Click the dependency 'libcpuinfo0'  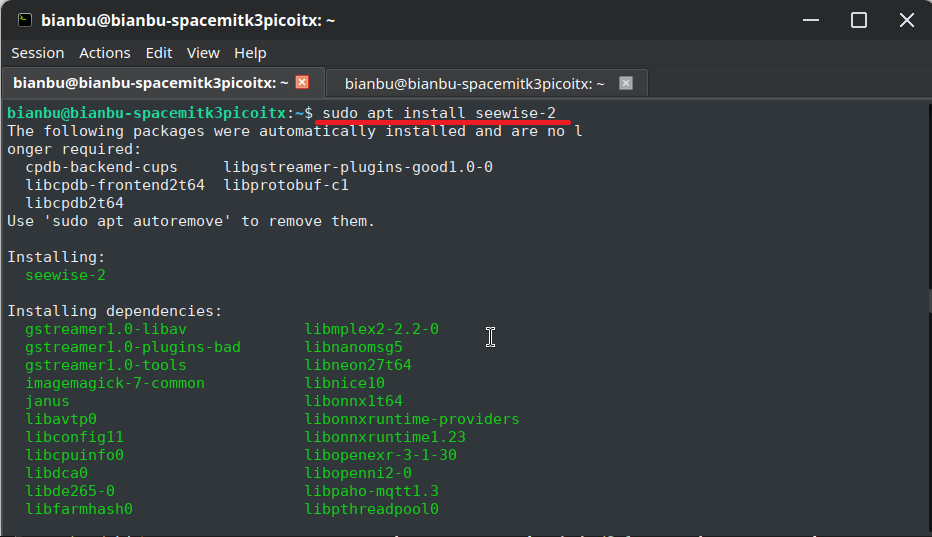pos(74,455)
